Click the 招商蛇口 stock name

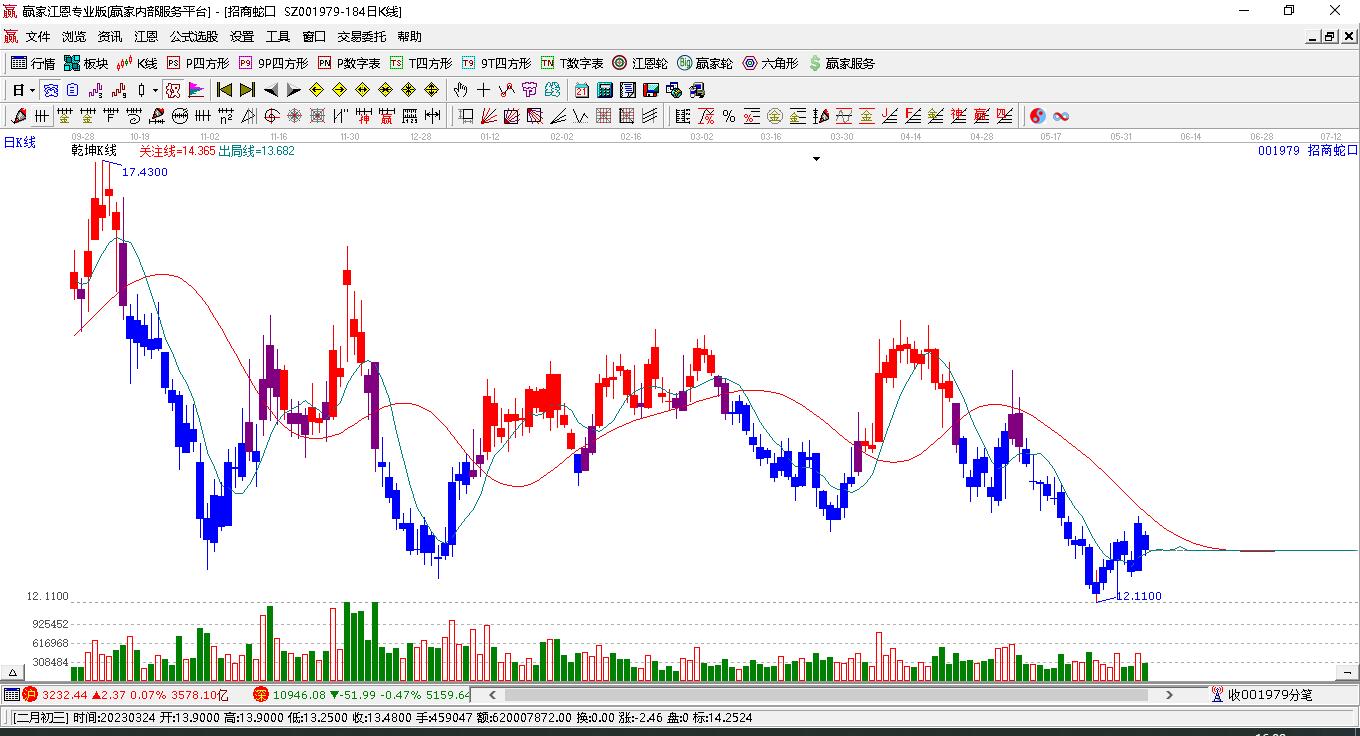(x=1333, y=150)
